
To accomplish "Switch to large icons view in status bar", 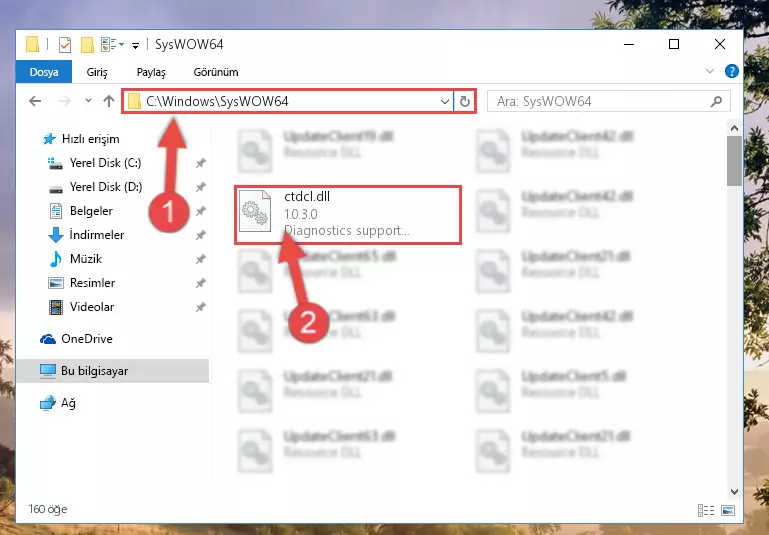I will [728, 510].
